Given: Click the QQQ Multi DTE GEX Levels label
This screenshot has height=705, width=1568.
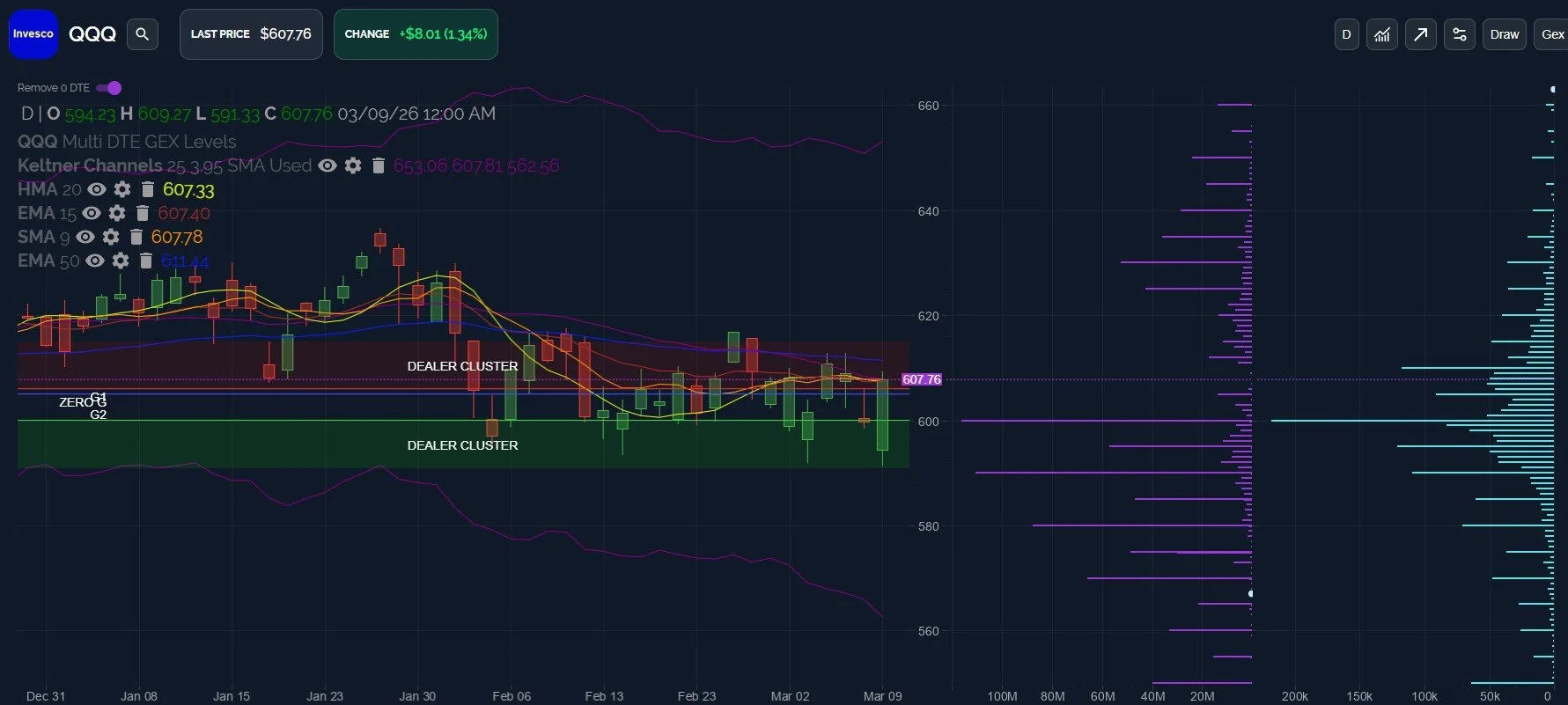Looking at the screenshot, I should [127, 142].
